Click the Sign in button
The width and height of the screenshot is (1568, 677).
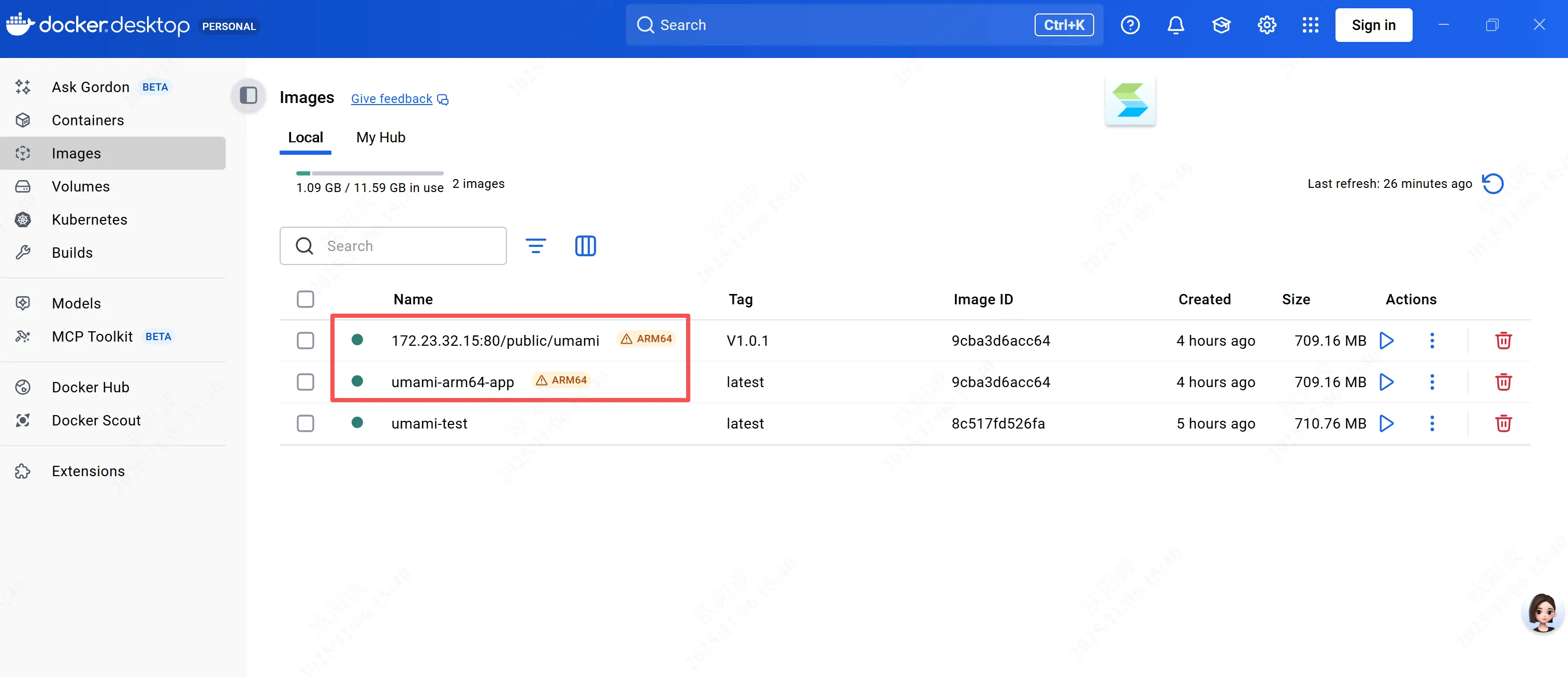[1373, 25]
